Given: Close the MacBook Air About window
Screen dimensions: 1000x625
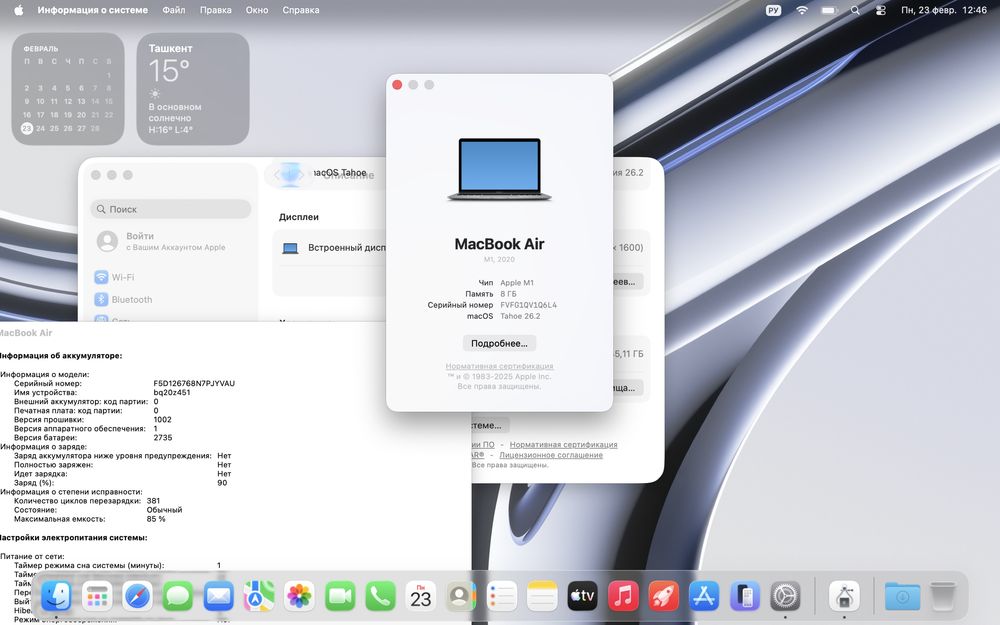Looking at the screenshot, I should [x=397, y=85].
